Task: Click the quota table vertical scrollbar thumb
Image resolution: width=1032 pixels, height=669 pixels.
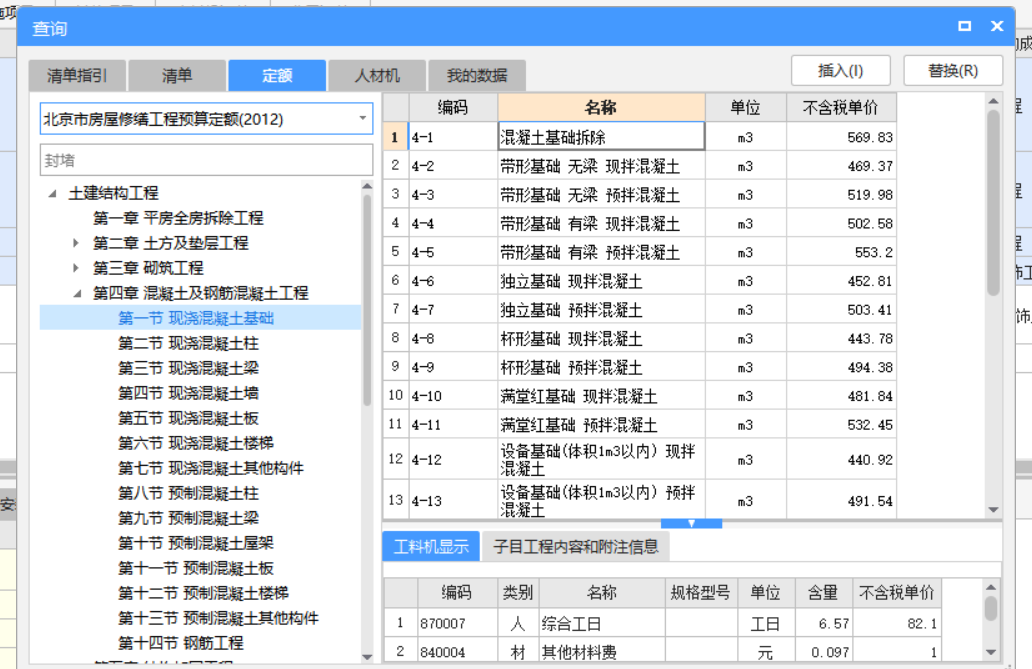Action: pos(993,202)
